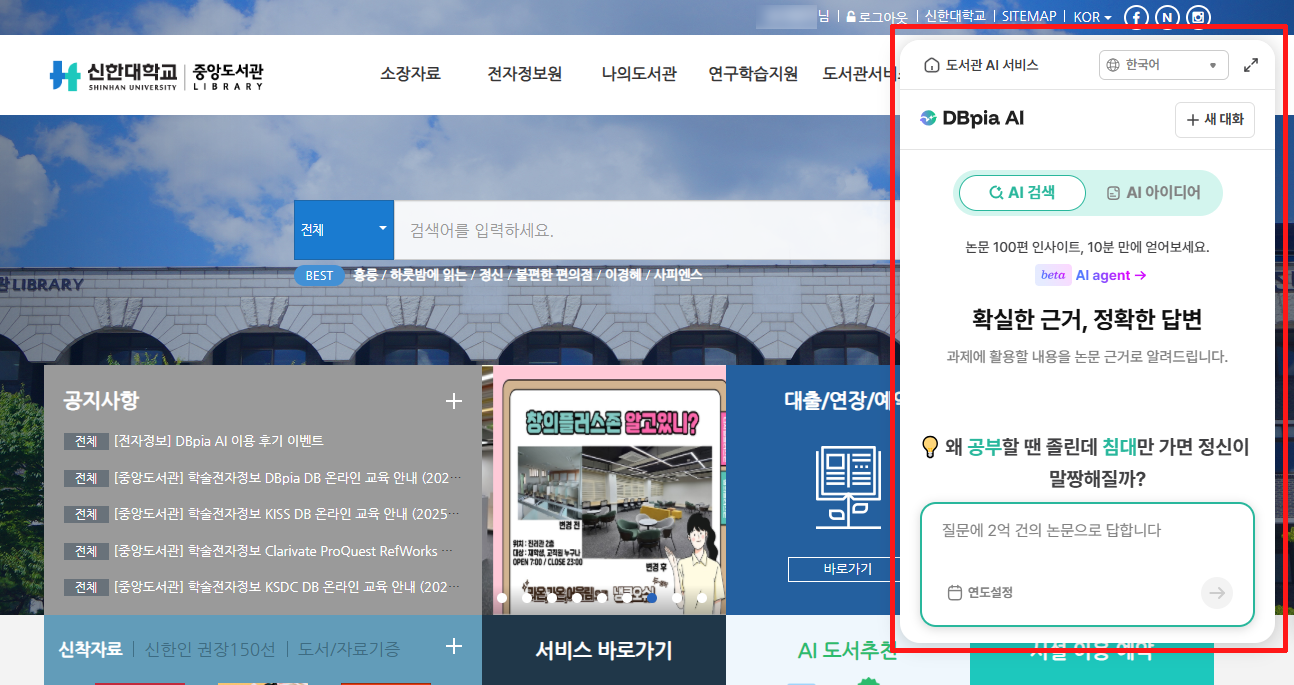Click 연도설정 year range setting
Screen dimensions: 1294x685
point(980,593)
